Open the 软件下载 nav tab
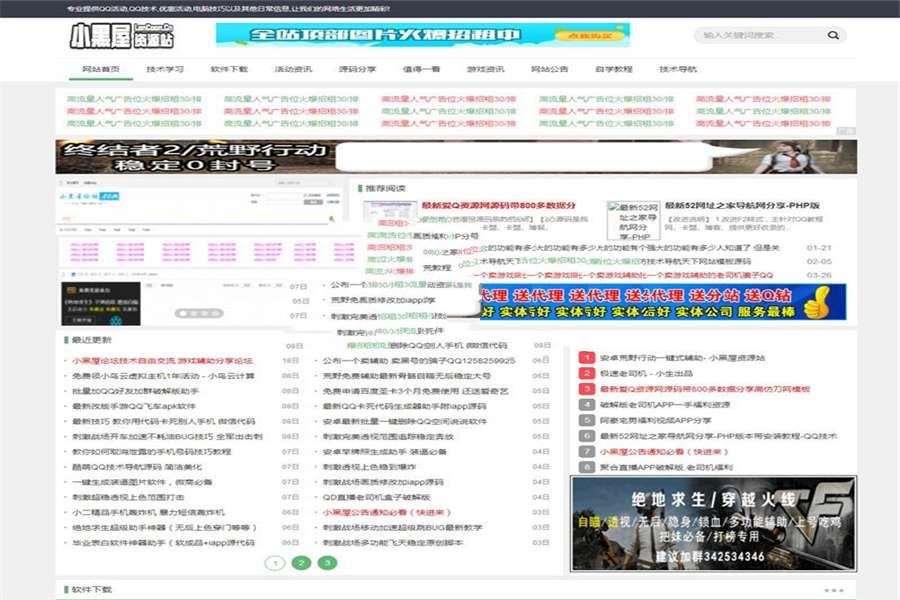Image resolution: width=900 pixels, height=600 pixels. tap(229, 69)
